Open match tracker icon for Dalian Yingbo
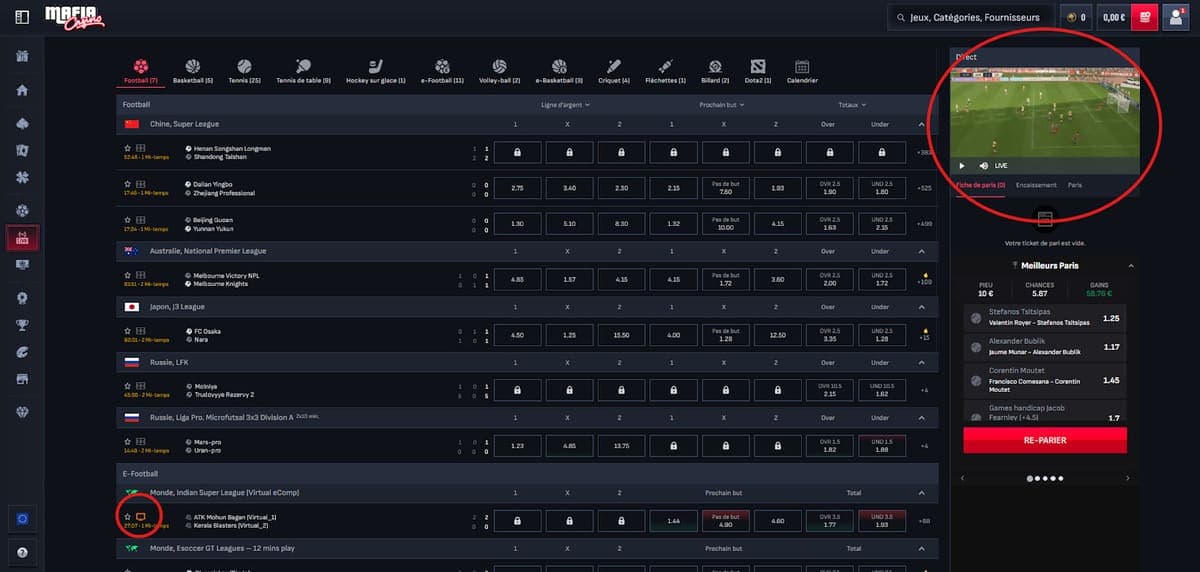 click(x=141, y=184)
